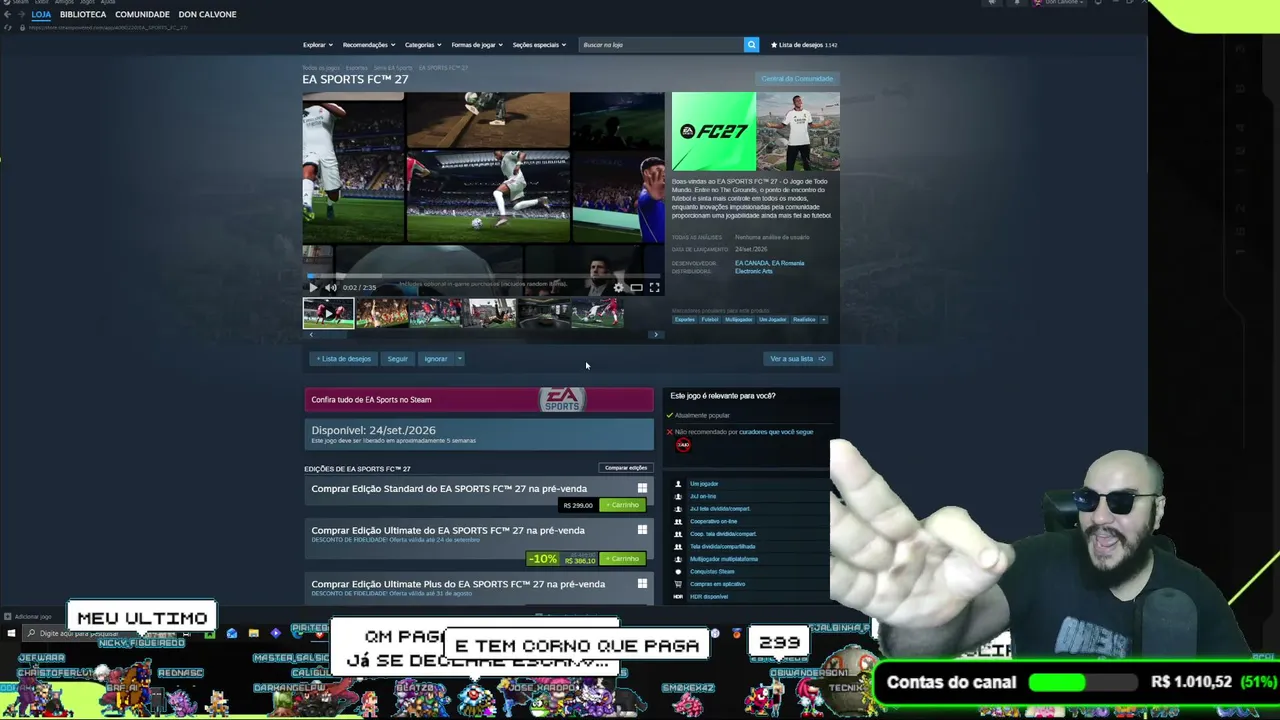Click the Buscar na loja search field
1280x720 pixels.
click(x=661, y=45)
